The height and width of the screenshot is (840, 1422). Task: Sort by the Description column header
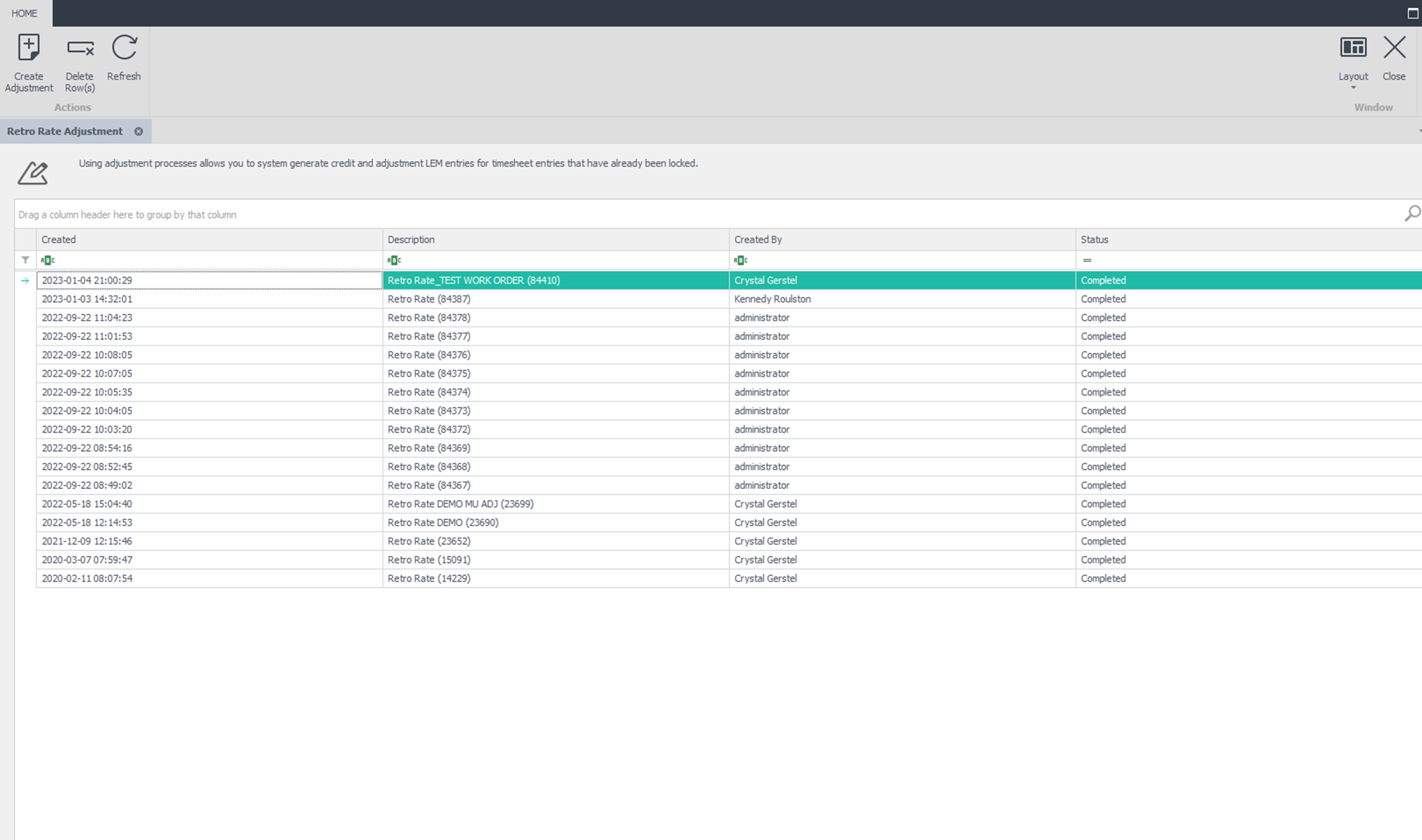pyautogui.click(x=556, y=239)
